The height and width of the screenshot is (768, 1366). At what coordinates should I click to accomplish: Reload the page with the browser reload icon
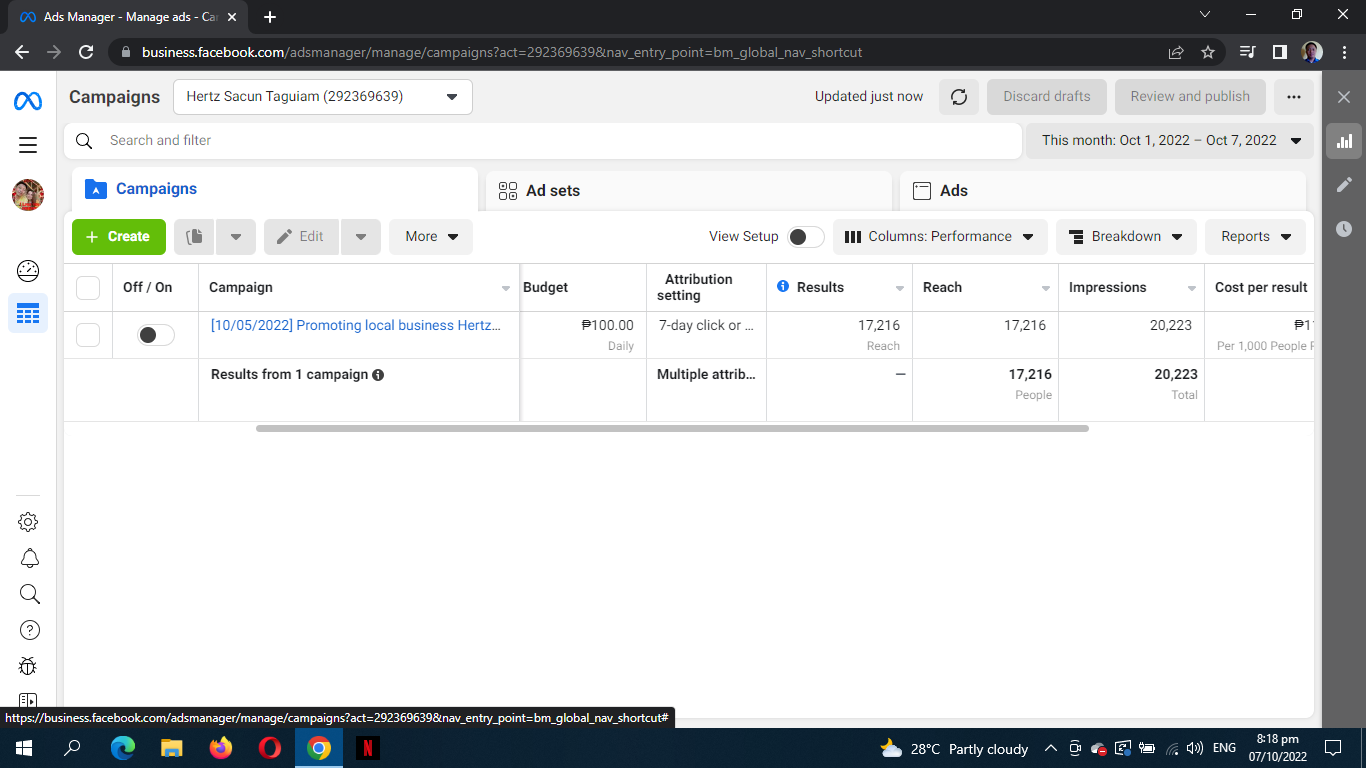coord(86,52)
